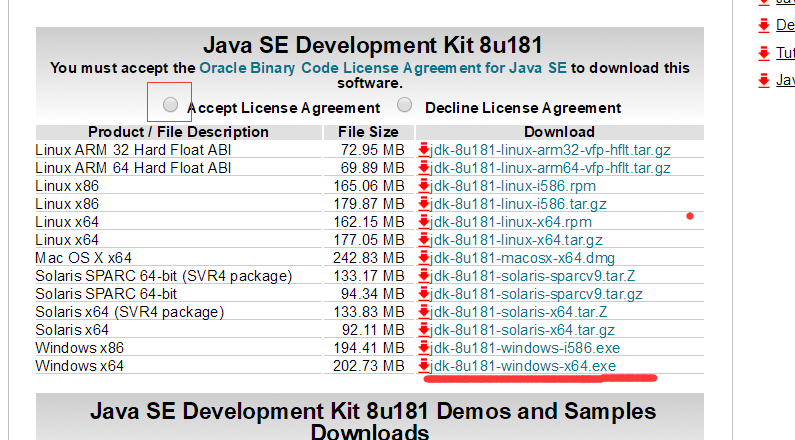The height and width of the screenshot is (440, 795).
Task: Click the 'File Size' column header
Action: (369, 132)
